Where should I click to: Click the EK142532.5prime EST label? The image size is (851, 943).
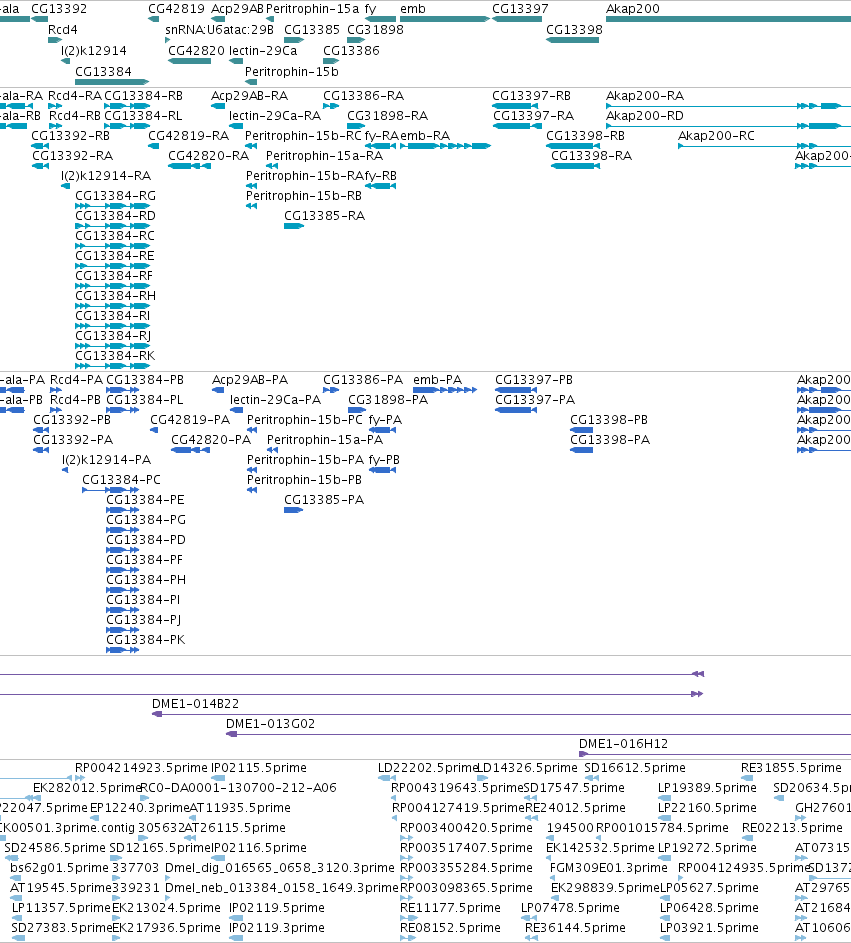(600, 847)
